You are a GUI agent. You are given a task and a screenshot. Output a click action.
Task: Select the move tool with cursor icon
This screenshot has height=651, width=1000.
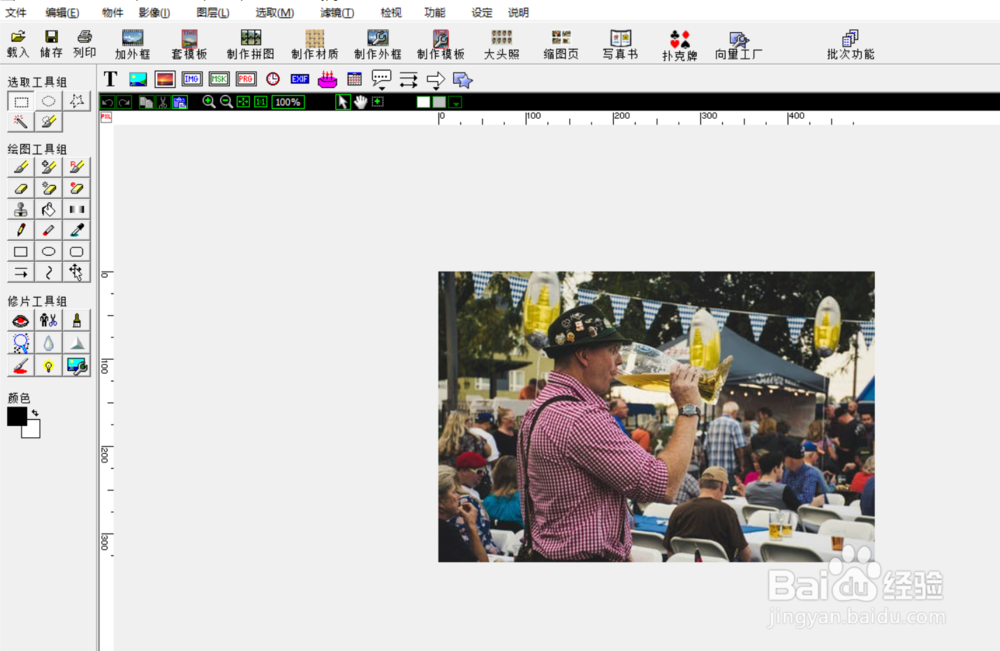point(77,272)
